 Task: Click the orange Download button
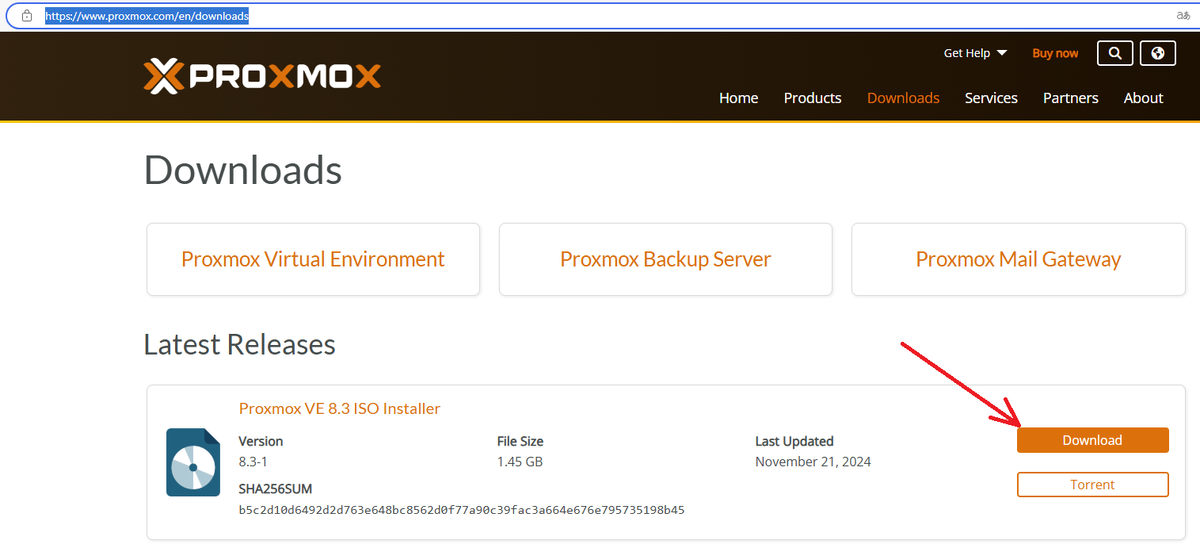(x=1092, y=440)
